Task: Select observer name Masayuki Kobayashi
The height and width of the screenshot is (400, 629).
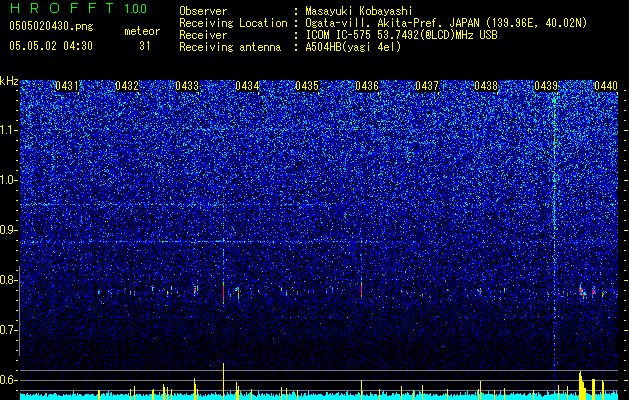Action: (x=359, y=12)
